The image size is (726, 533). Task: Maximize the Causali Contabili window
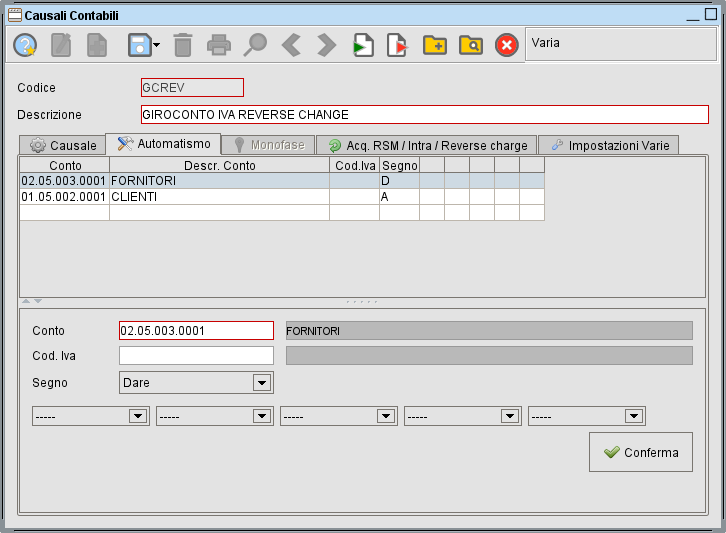pyautogui.click(x=711, y=14)
